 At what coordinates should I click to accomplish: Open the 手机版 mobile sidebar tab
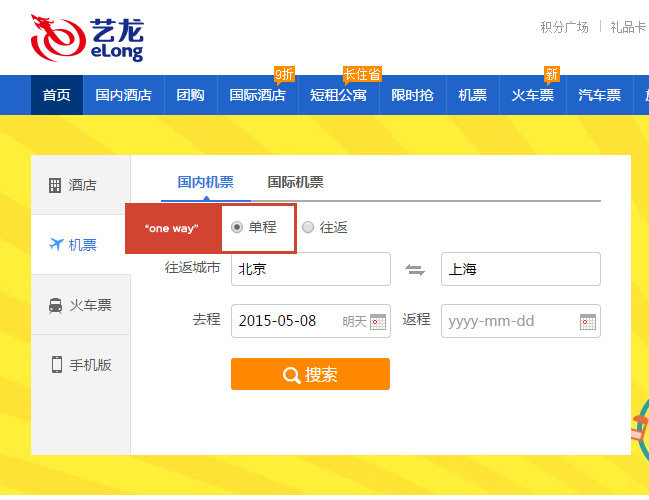tap(81, 365)
